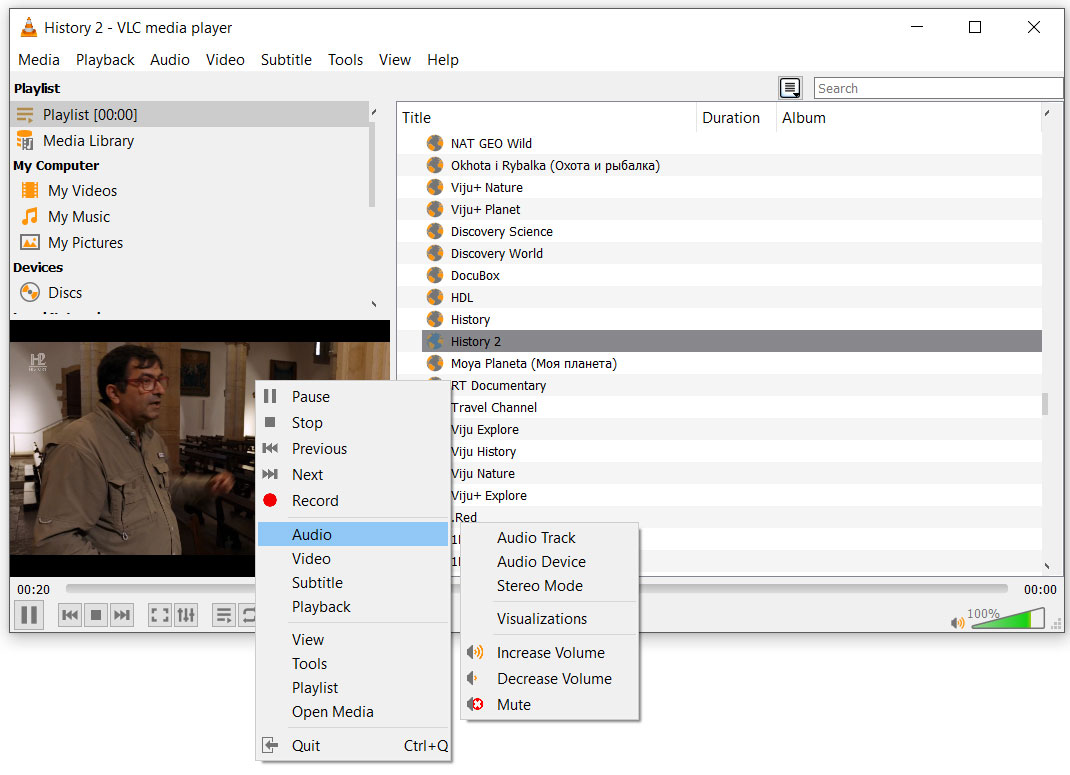Expand the Playback context submenu
This screenshot has height=775, width=1070.
[353, 606]
